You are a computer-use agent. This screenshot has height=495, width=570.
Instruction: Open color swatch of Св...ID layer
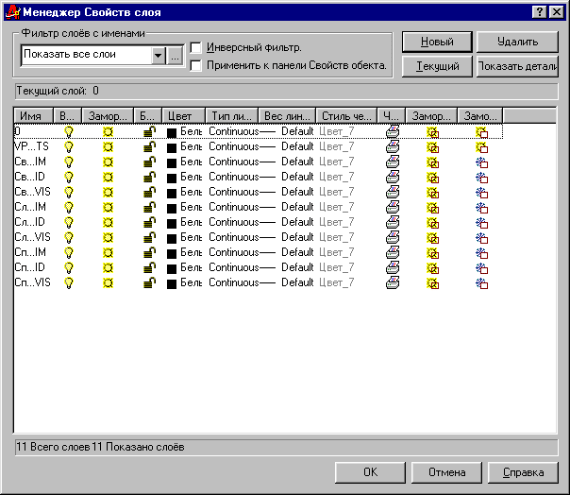(x=171, y=178)
